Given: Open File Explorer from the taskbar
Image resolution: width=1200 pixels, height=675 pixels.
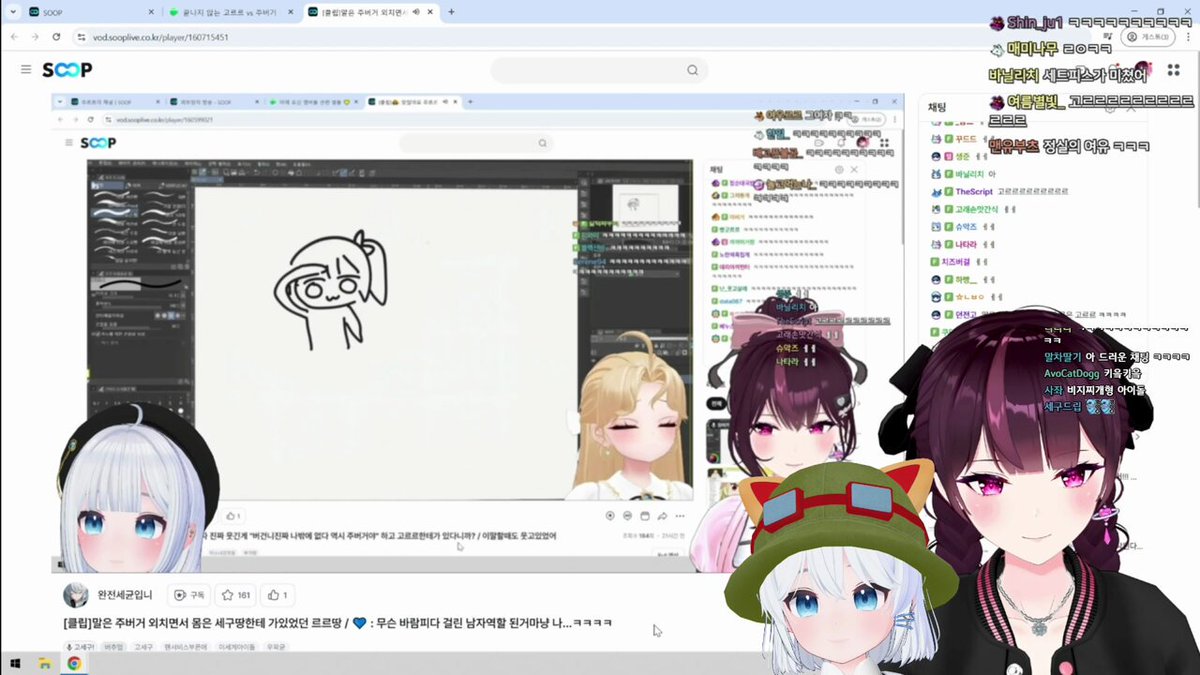Looking at the screenshot, I should pyautogui.click(x=45, y=663).
